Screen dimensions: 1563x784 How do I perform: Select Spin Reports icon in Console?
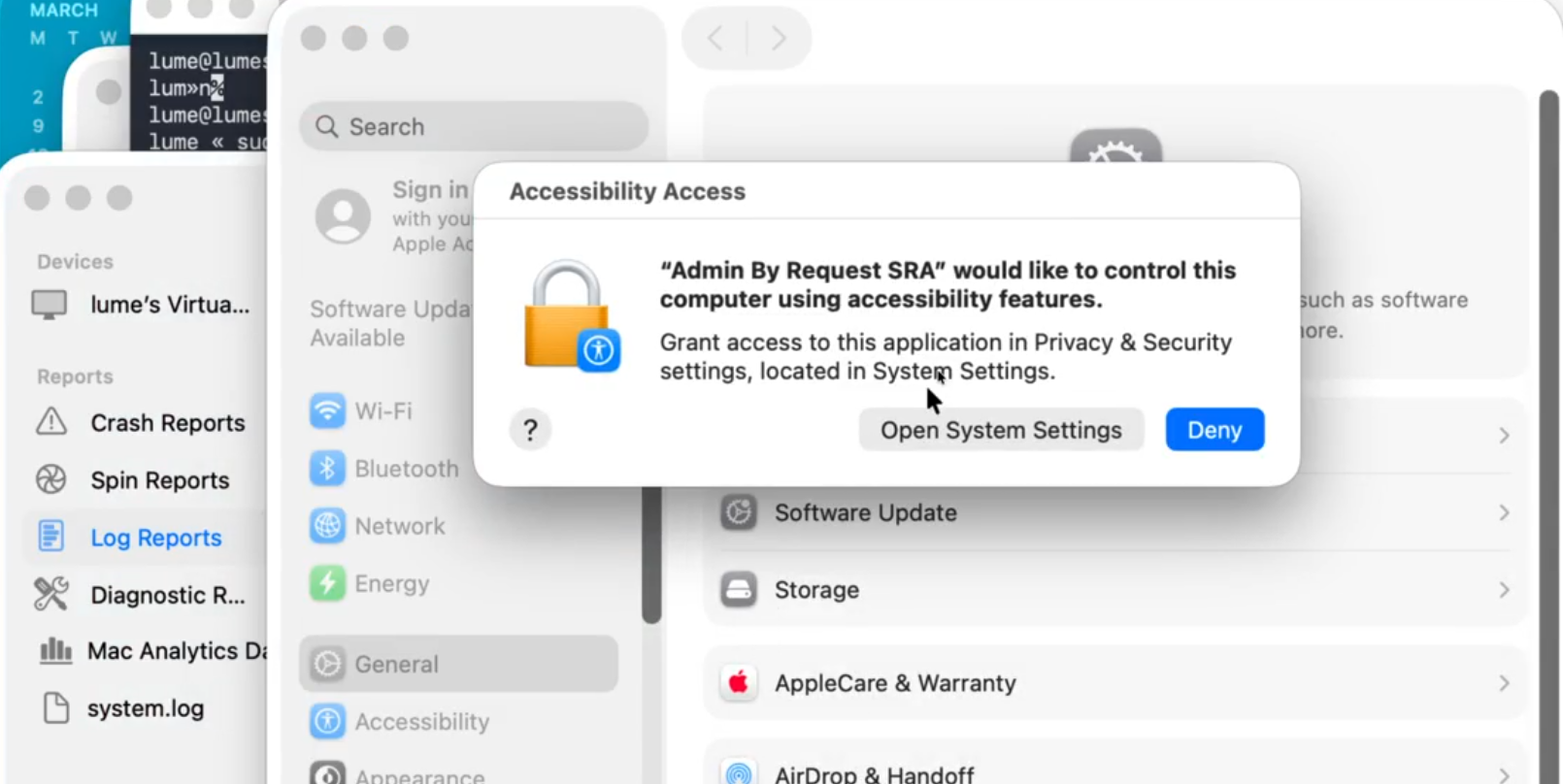(51, 479)
